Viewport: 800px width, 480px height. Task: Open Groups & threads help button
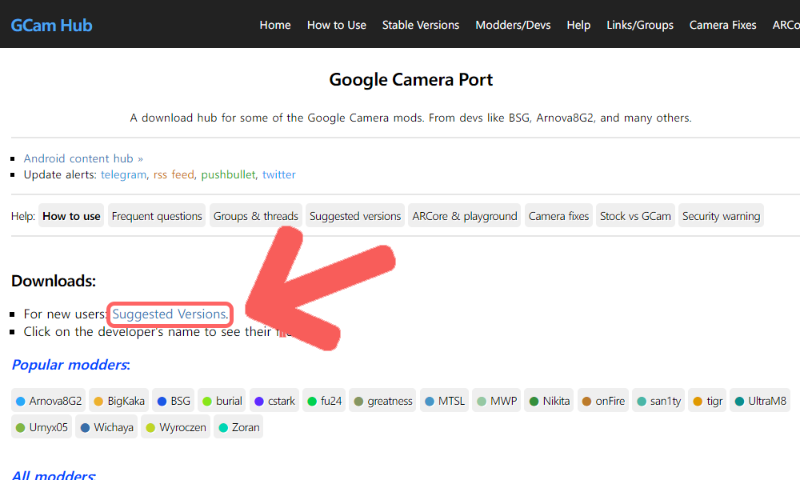pyautogui.click(x=256, y=216)
